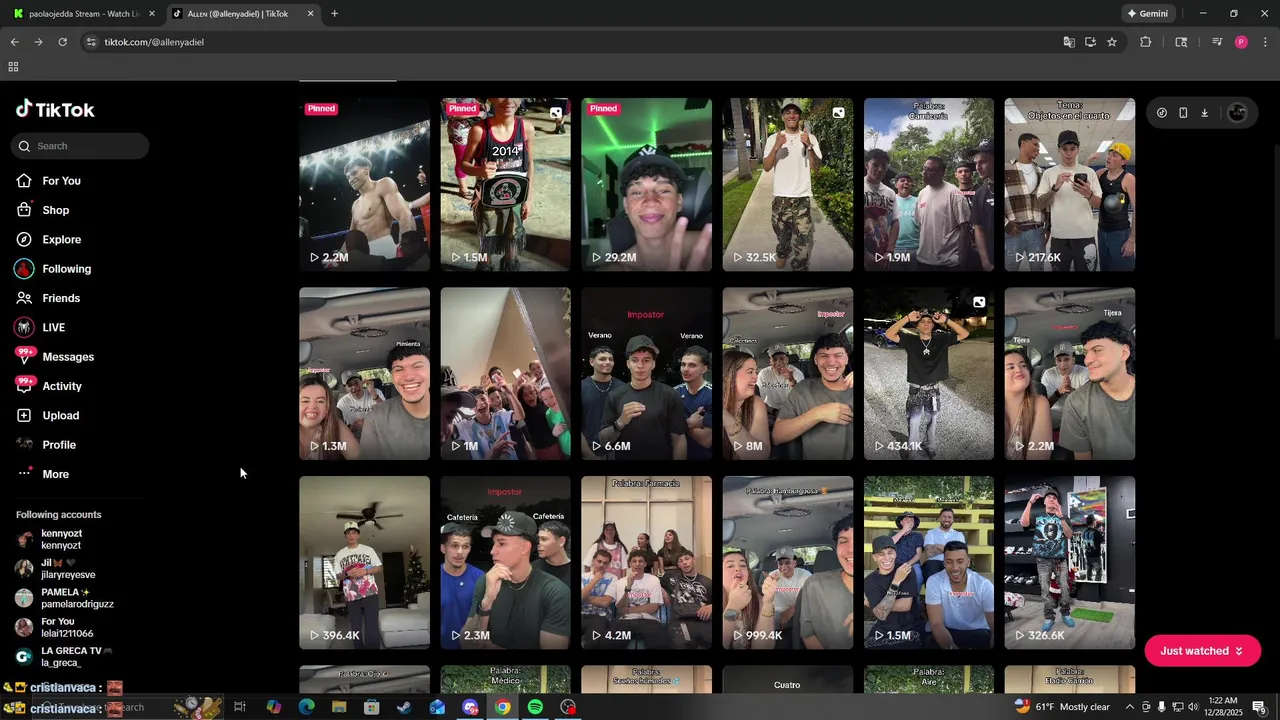Click the Chrome translate page icon
The height and width of the screenshot is (720, 1280).
click(1069, 42)
